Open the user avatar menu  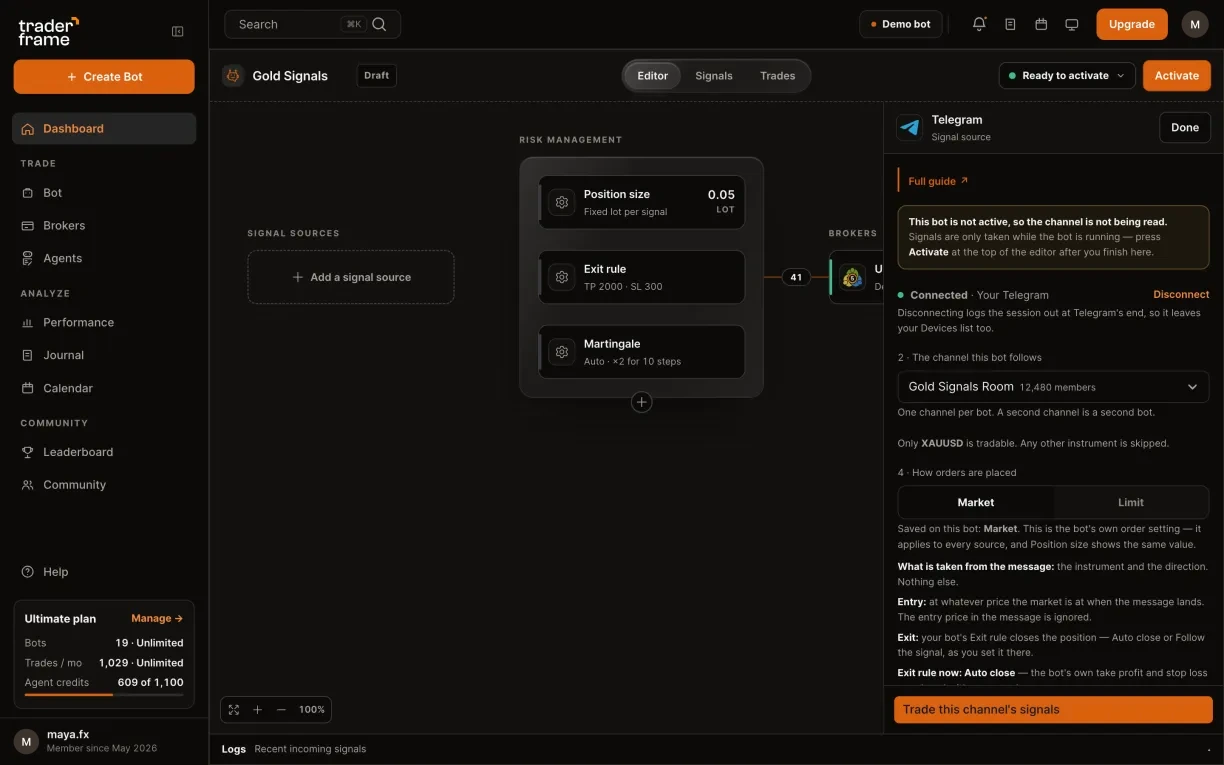pos(1195,24)
